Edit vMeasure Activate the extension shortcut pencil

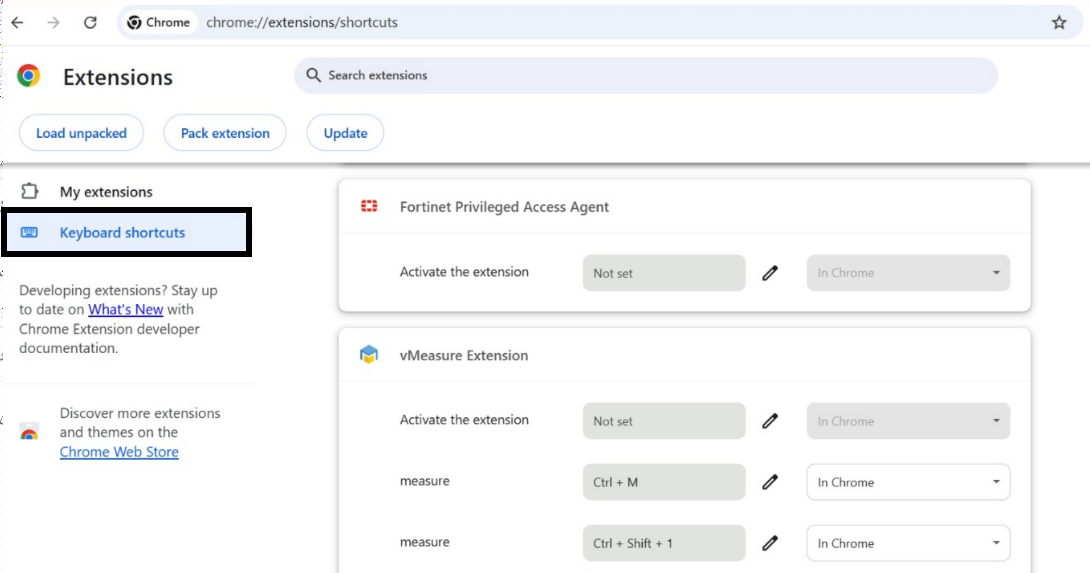tap(770, 421)
